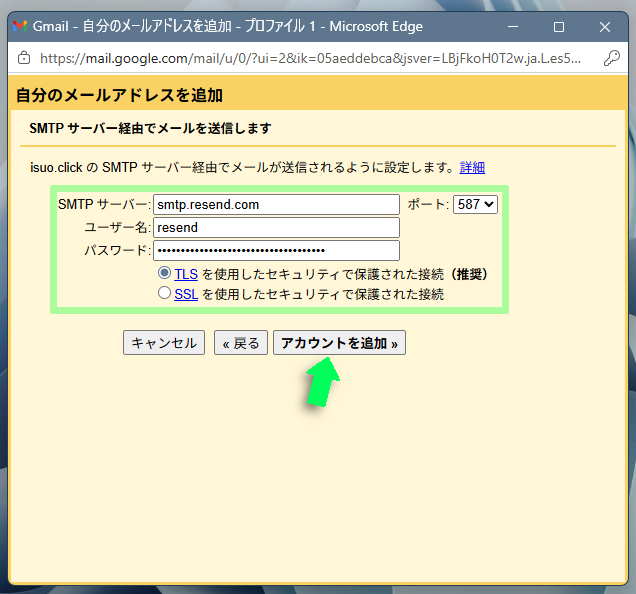Select the TLS secured connection option

pos(164,273)
